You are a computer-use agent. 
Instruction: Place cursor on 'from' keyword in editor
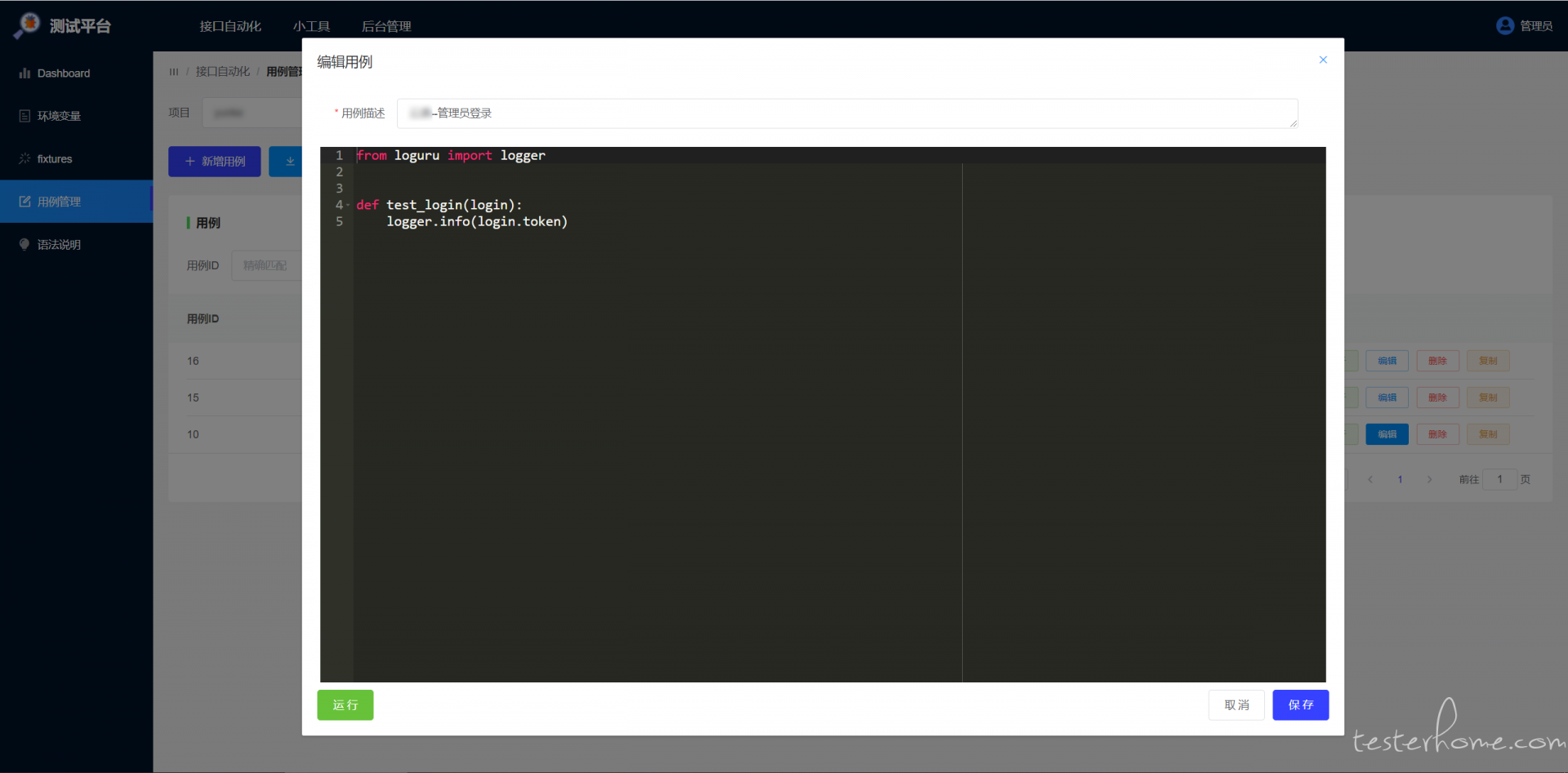(372, 155)
